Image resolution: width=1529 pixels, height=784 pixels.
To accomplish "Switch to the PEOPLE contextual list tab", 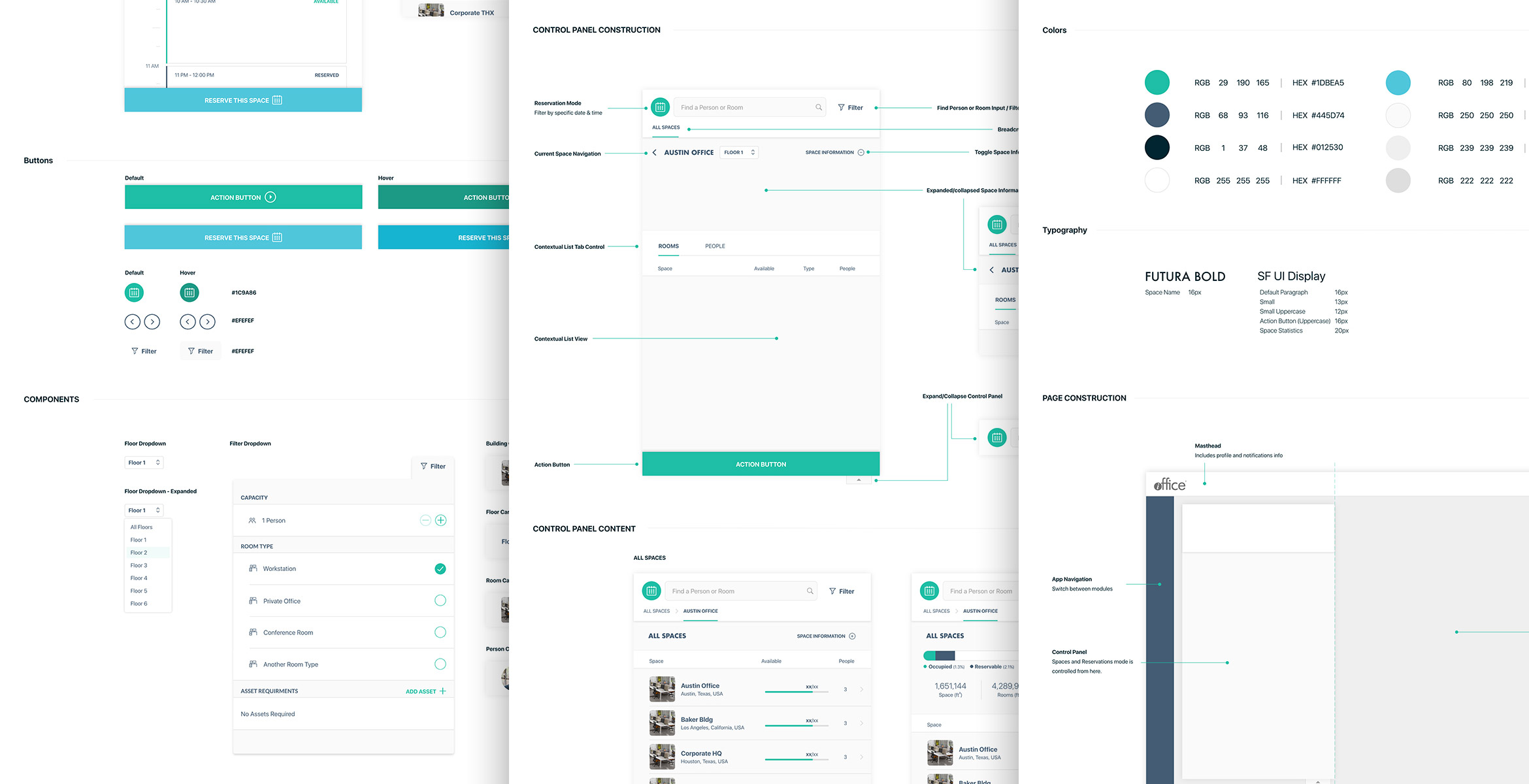I will click(714, 245).
